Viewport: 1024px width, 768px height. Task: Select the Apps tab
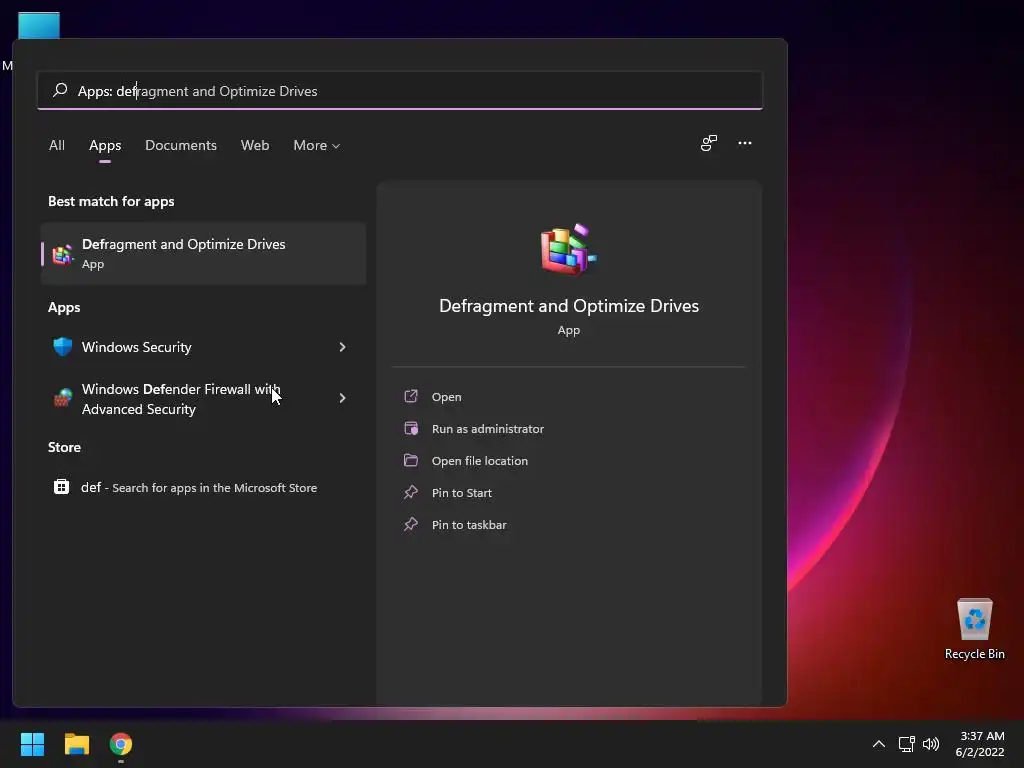105,145
